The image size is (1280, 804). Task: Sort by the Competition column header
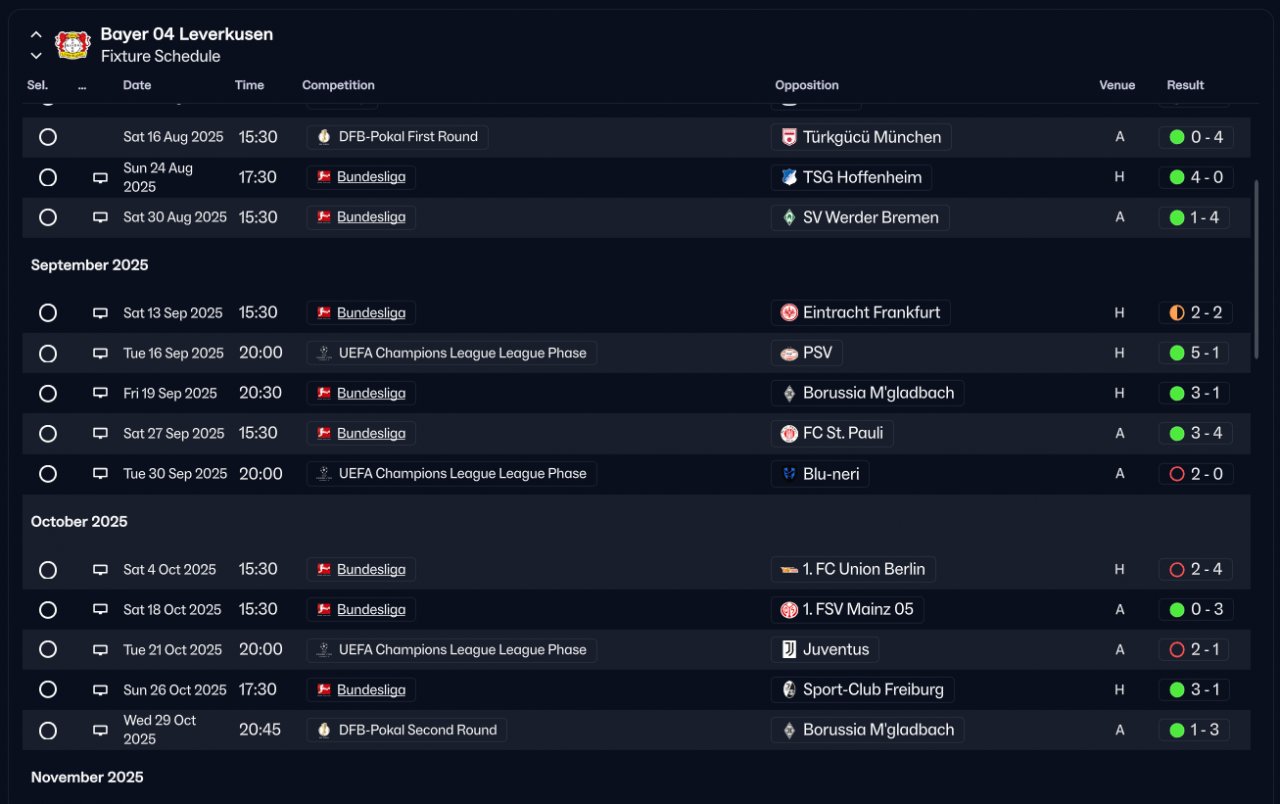point(338,85)
